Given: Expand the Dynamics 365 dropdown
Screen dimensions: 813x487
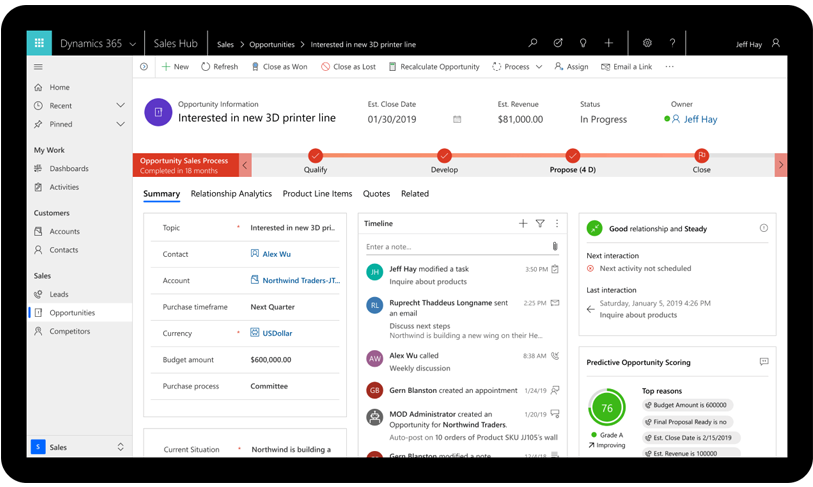Looking at the screenshot, I should click(x=133, y=44).
